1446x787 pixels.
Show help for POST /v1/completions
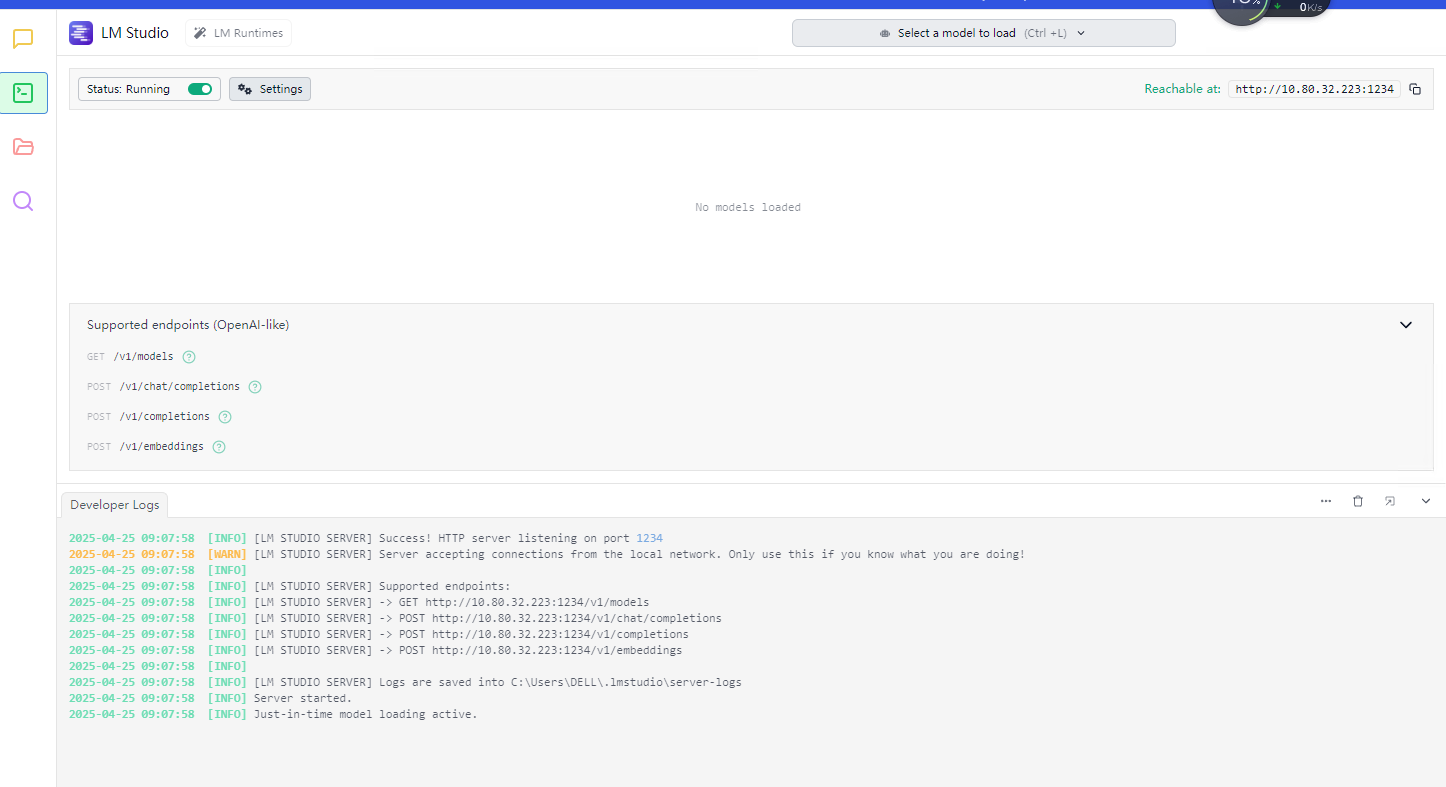coord(225,417)
